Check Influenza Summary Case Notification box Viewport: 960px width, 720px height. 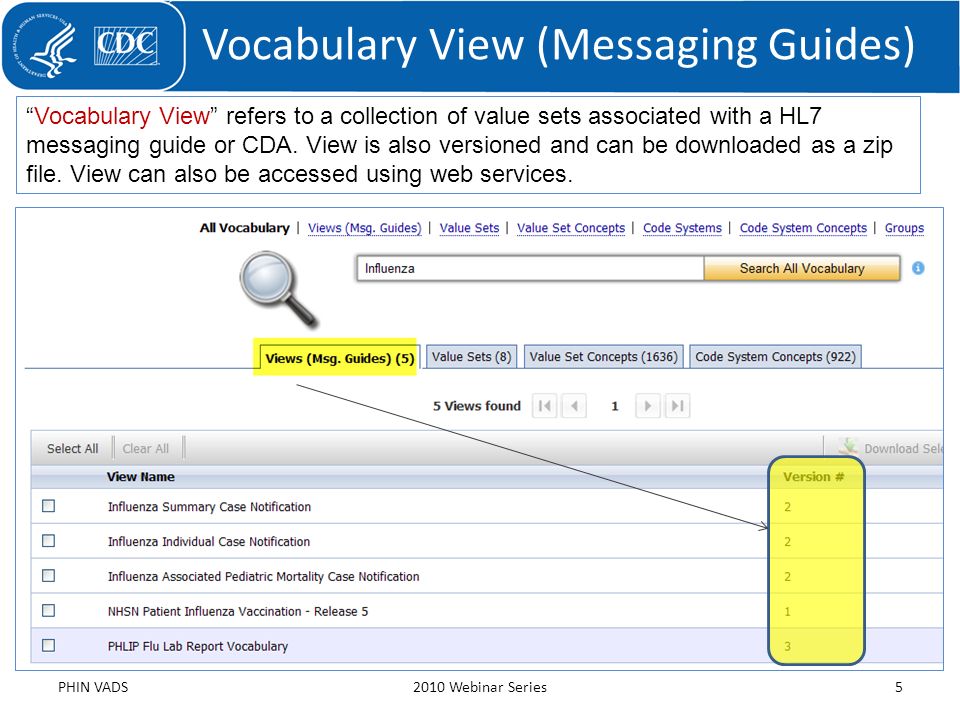(48, 506)
